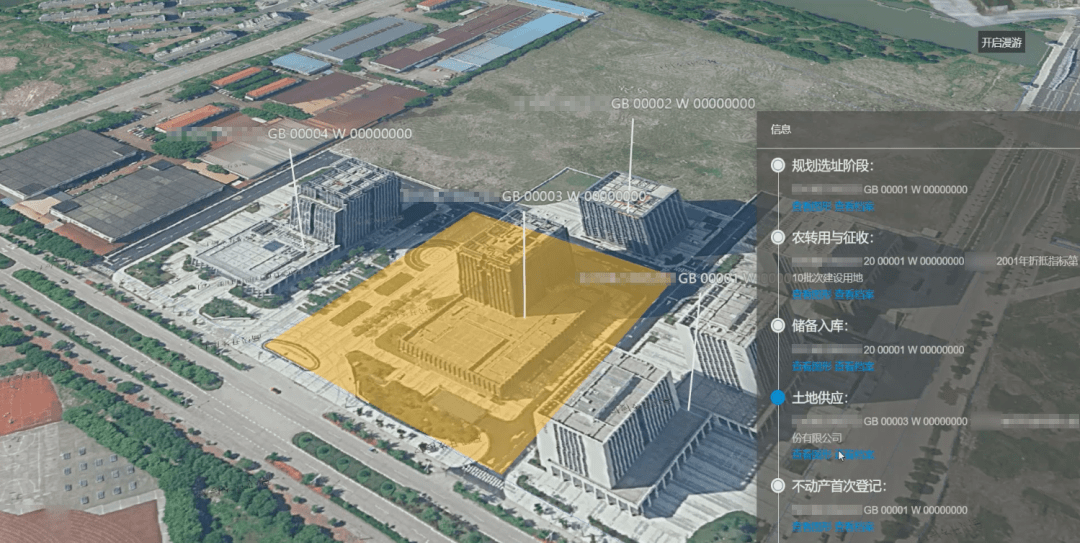The height and width of the screenshot is (543, 1080).
Task: Open 查看图形 under 农转用与征收
Action: click(811, 294)
